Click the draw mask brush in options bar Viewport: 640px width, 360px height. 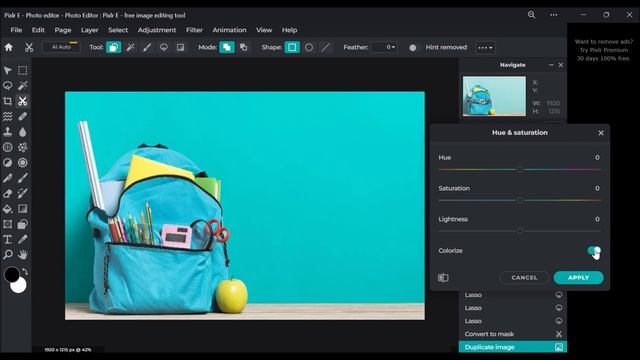click(x=147, y=47)
